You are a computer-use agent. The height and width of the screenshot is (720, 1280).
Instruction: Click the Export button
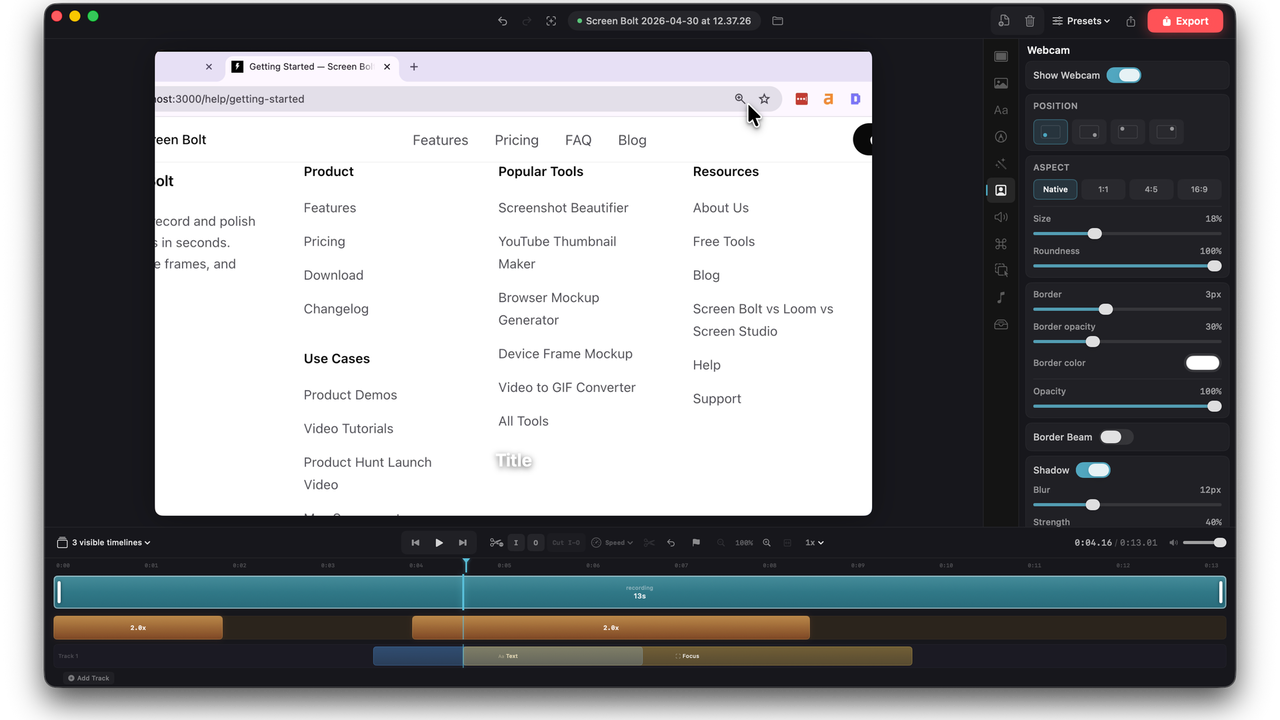[x=1185, y=21]
